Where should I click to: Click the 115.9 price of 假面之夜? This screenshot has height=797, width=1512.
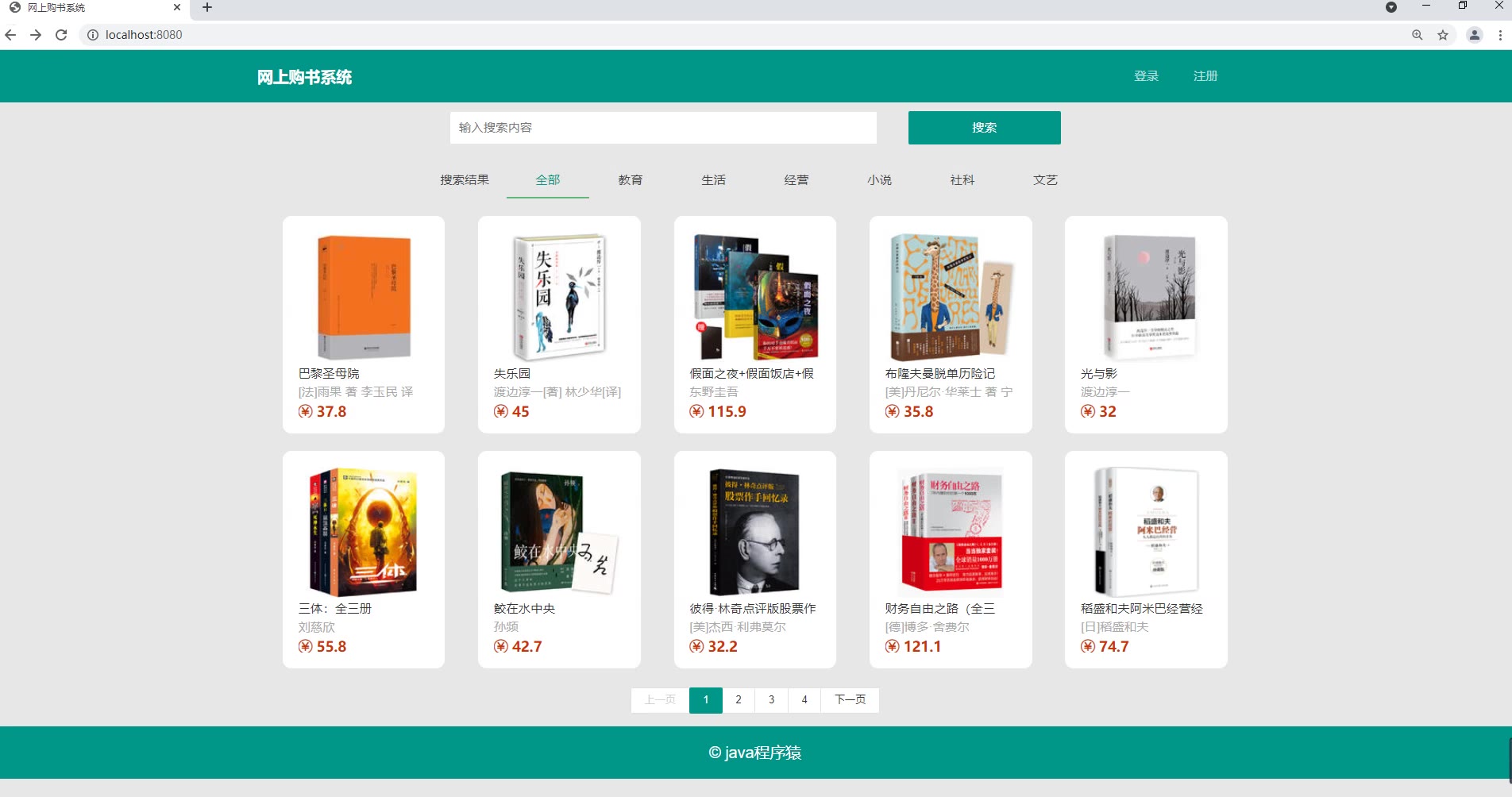coord(719,412)
